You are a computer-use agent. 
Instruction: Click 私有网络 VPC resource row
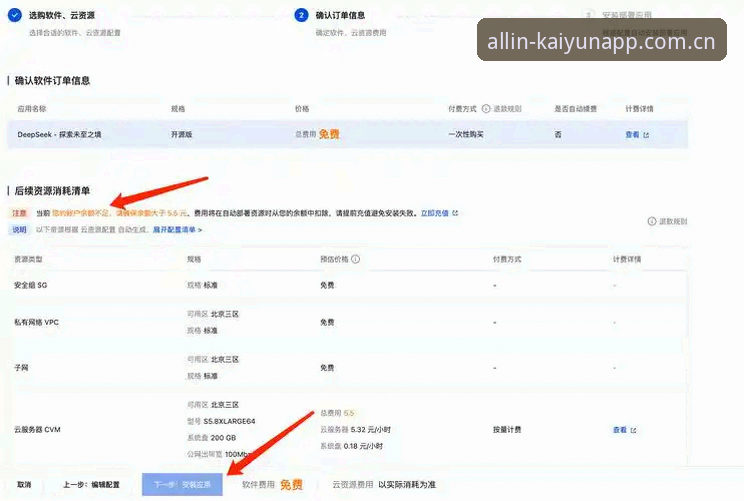point(350,322)
